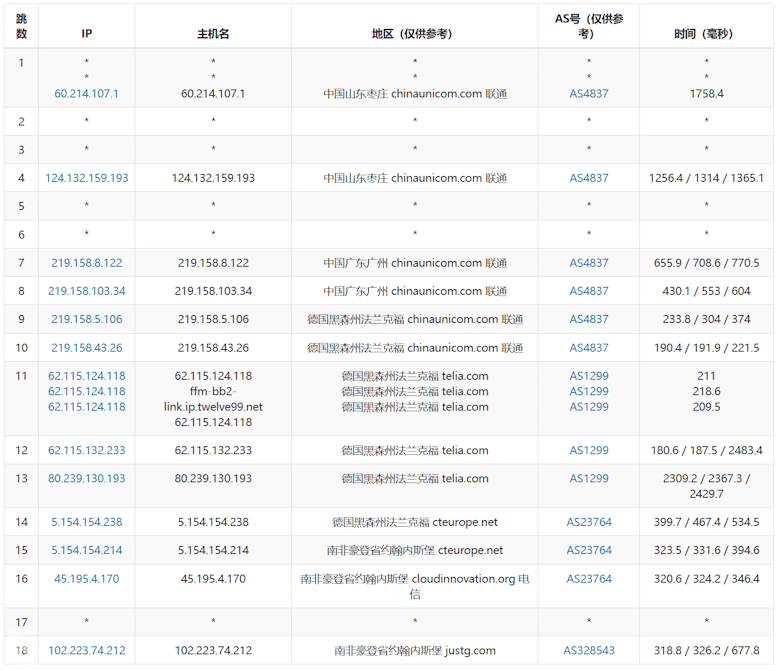Screen dimensions: 780x671
Task: Select time cell 1256.4 / 1314 / 1365.1
Action: (706, 178)
